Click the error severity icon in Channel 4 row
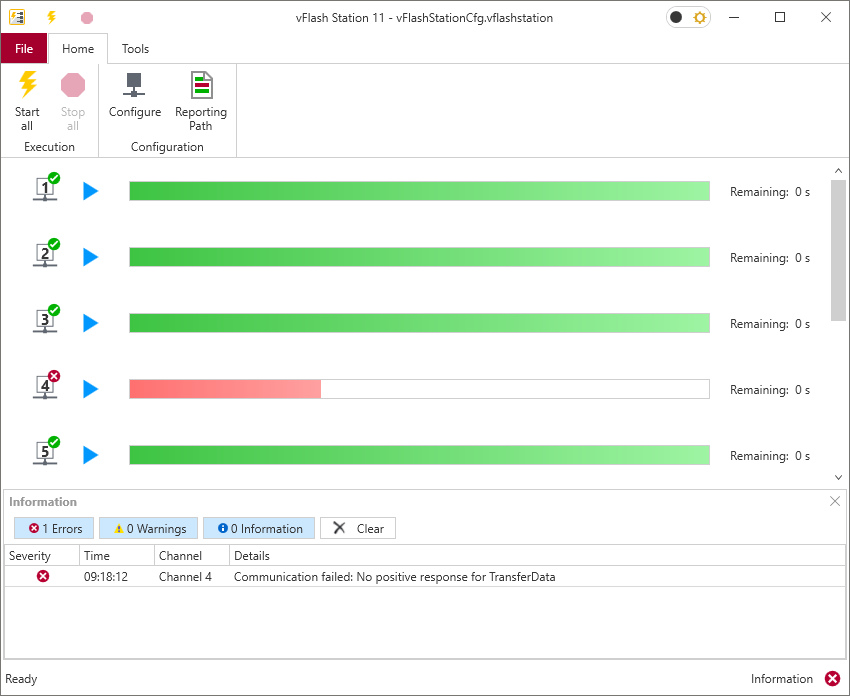This screenshot has width=850, height=696. coord(43,576)
